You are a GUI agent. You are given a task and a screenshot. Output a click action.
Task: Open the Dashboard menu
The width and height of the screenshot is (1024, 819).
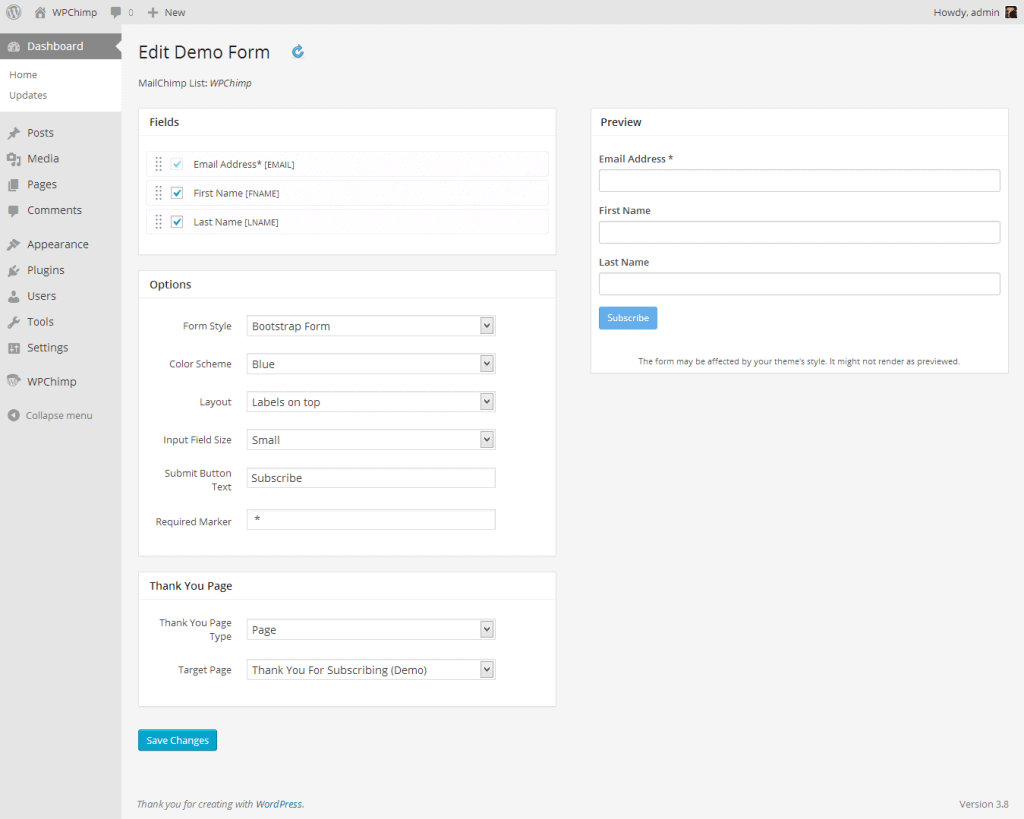click(61, 46)
